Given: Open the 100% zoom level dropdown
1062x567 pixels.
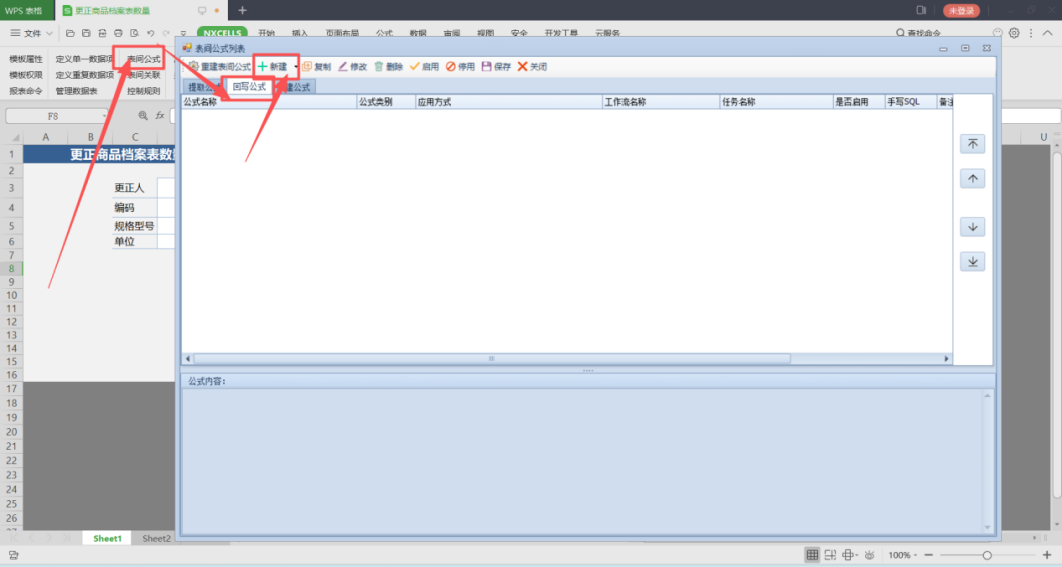Looking at the screenshot, I should pyautogui.click(x=904, y=555).
